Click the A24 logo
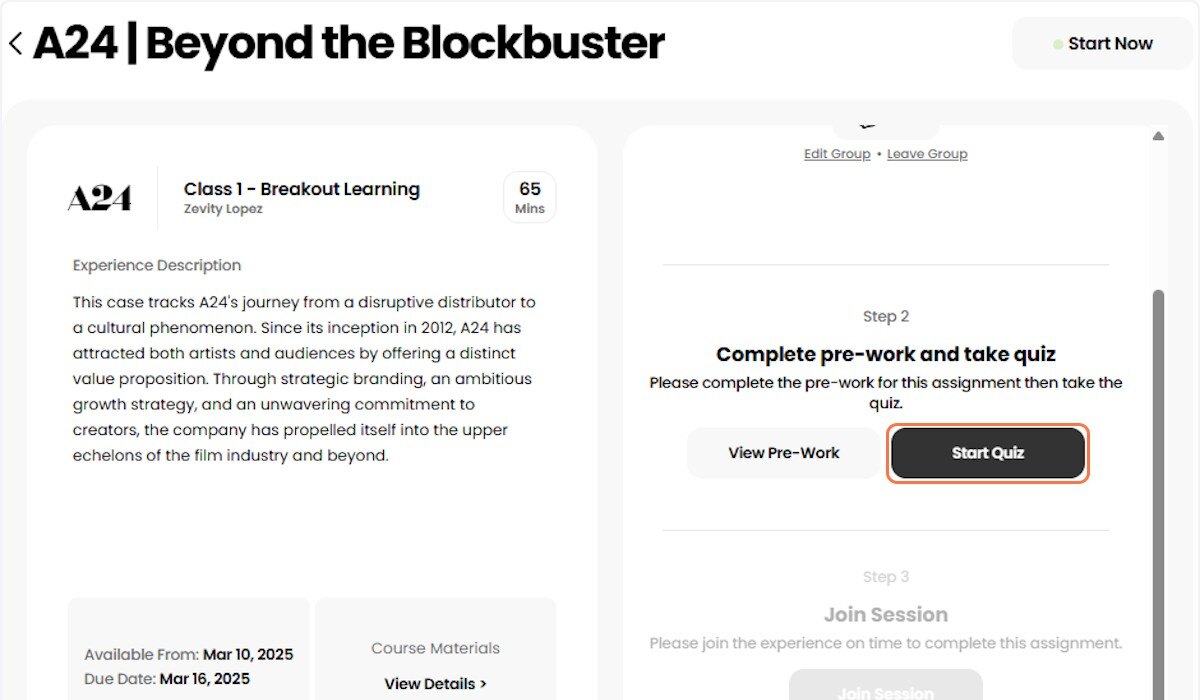The image size is (1200, 700). 99,198
